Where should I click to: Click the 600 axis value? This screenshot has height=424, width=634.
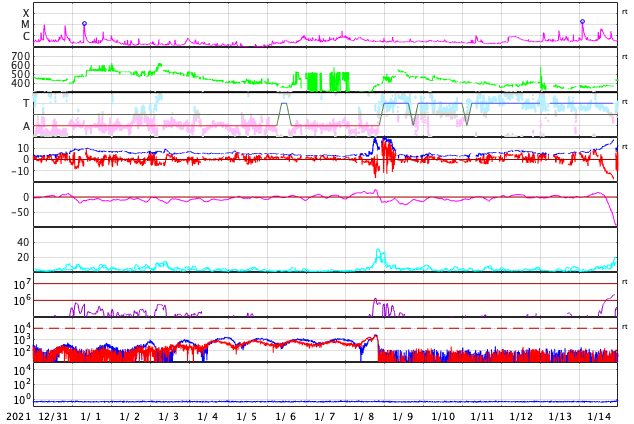(x=21, y=65)
